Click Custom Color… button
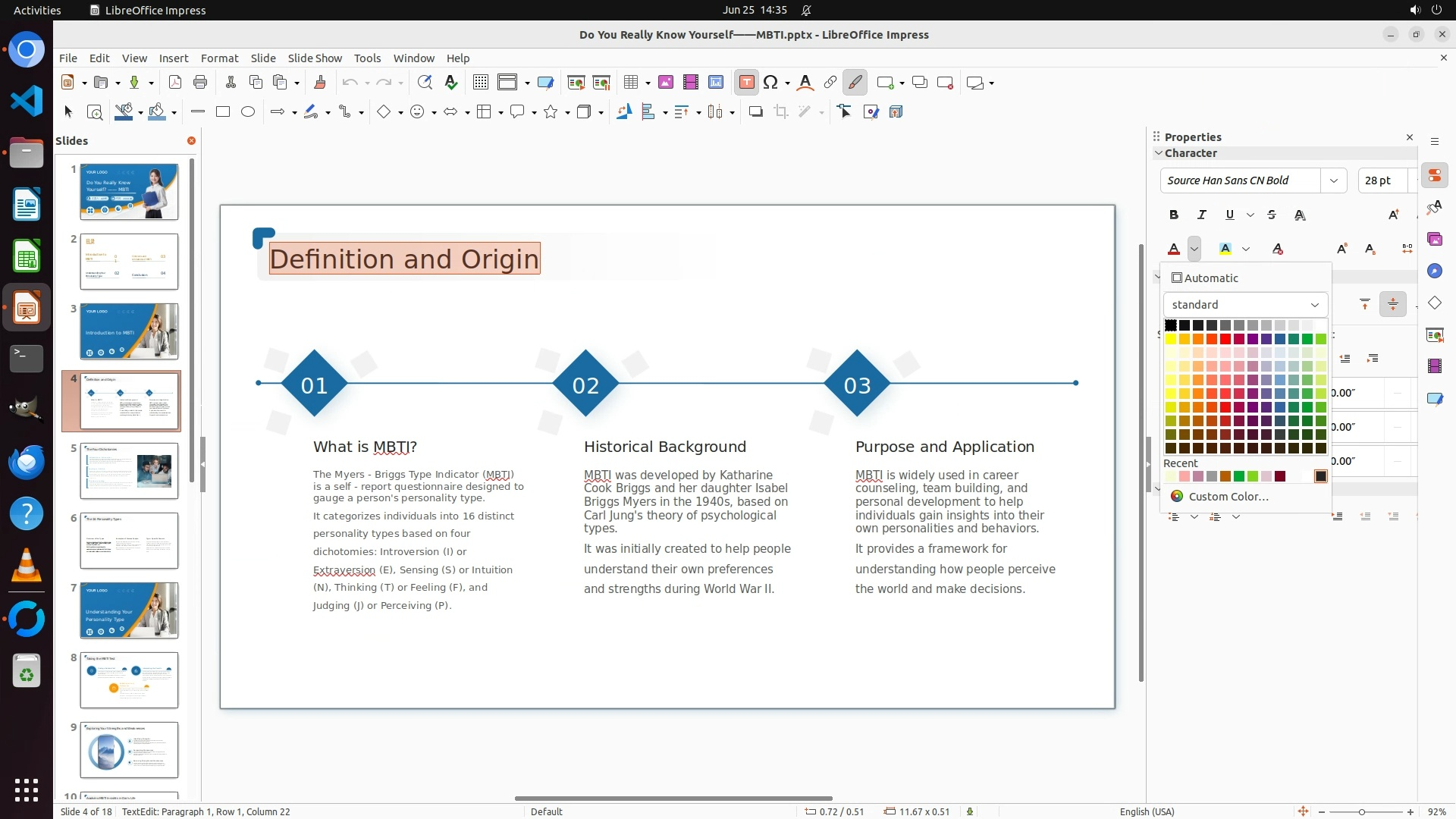Viewport: 1456px width, 819px height. coord(1228,497)
